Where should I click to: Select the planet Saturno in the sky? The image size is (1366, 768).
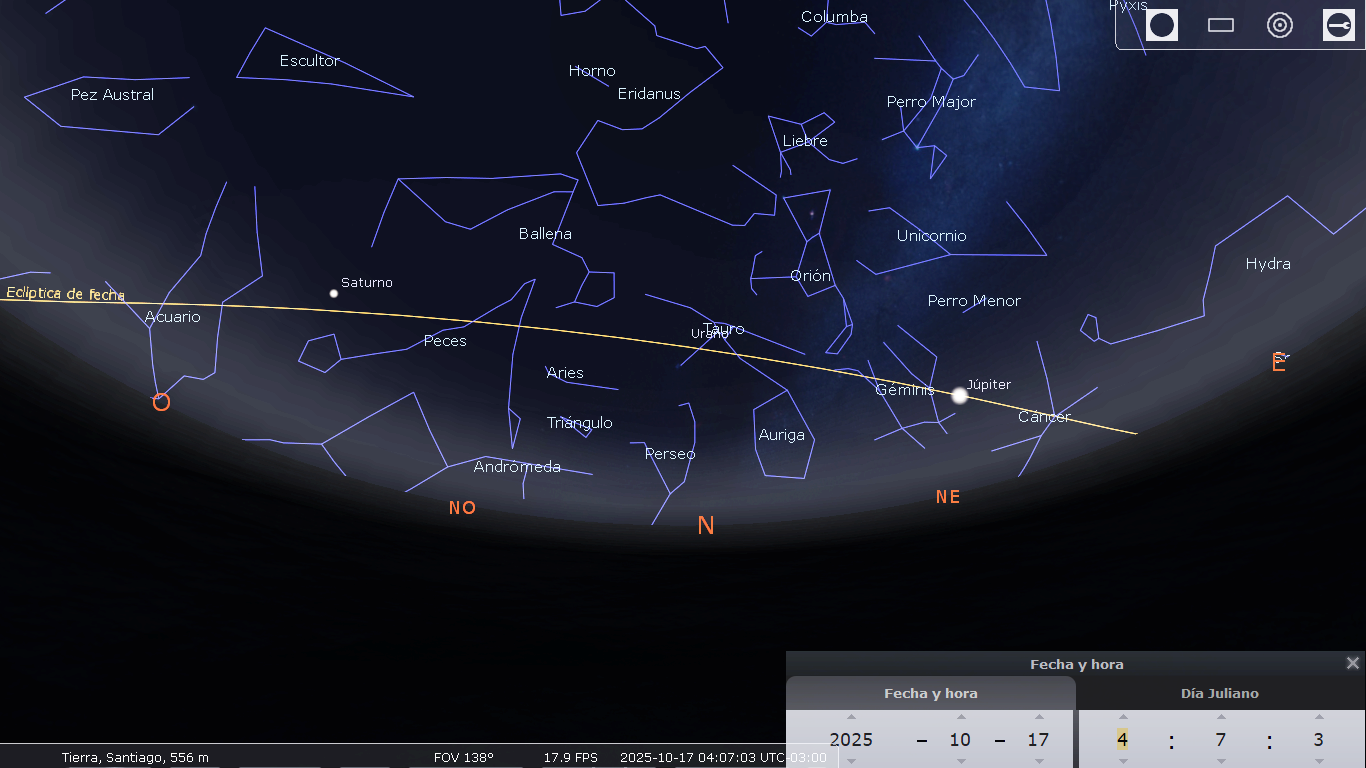click(x=334, y=293)
